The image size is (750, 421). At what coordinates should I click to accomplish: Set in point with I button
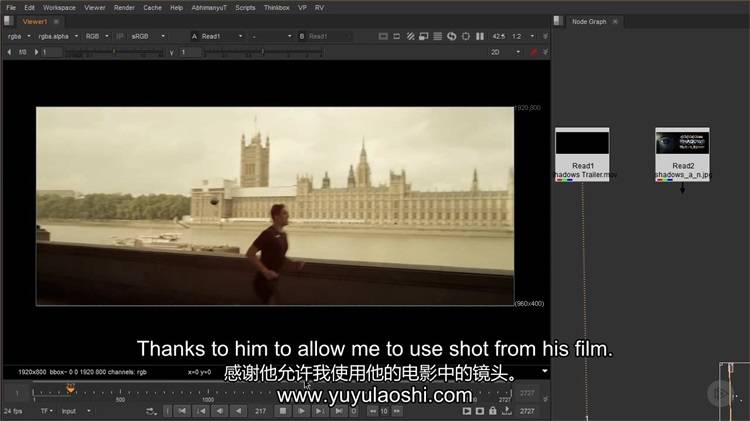[x=167, y=411]
